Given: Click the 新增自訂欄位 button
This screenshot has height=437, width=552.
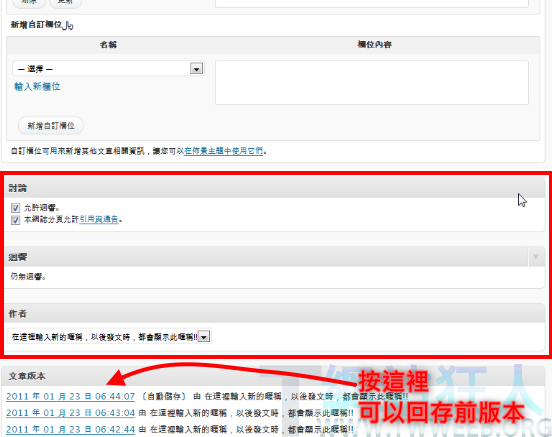Looking at the screenshot, I should (x=51, y=126).
